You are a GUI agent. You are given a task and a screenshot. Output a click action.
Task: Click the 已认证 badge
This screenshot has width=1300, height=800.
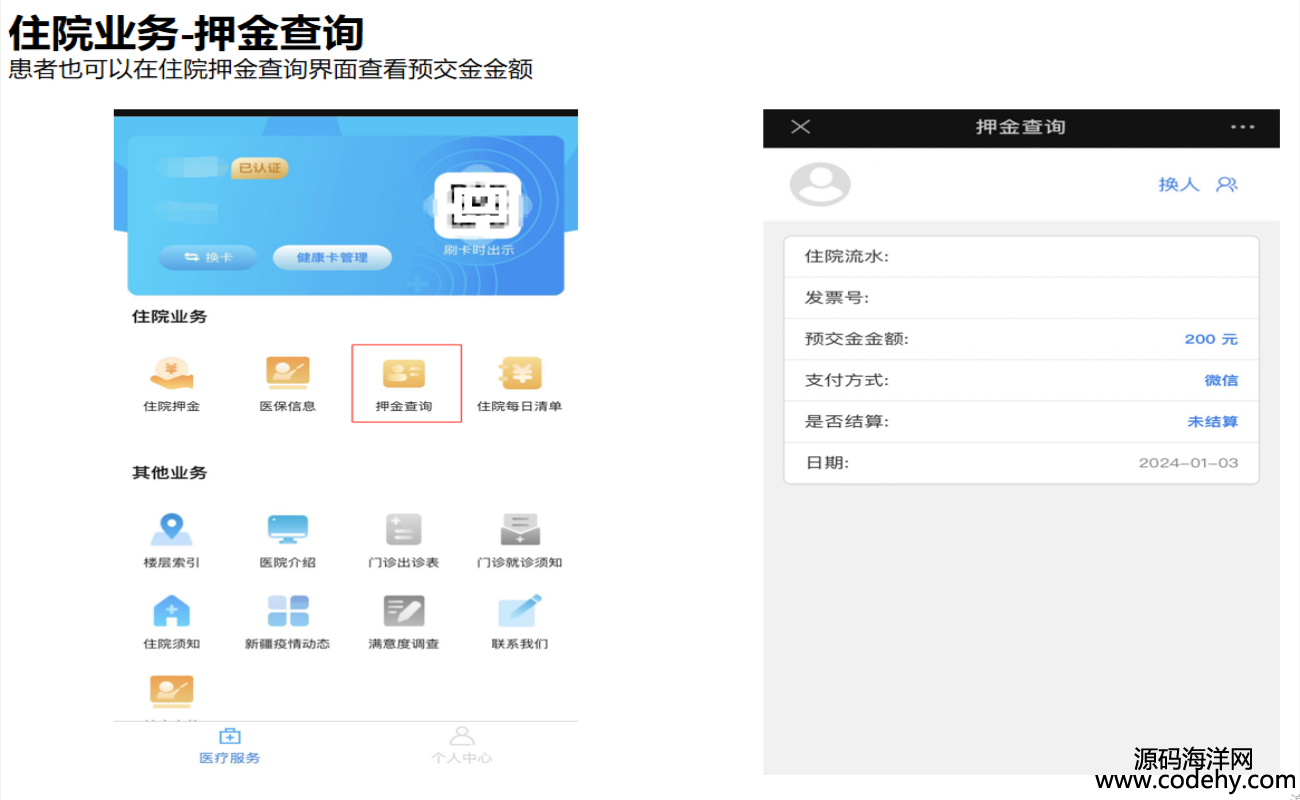tap(259, 168)
